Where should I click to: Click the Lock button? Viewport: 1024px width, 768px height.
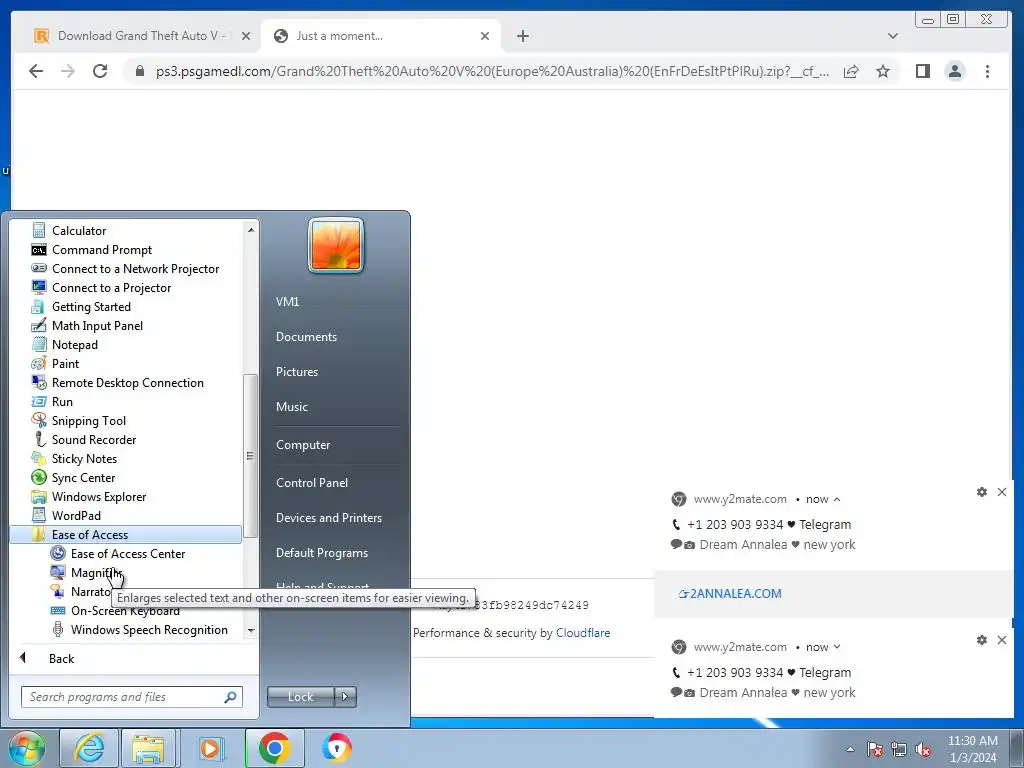300,697
